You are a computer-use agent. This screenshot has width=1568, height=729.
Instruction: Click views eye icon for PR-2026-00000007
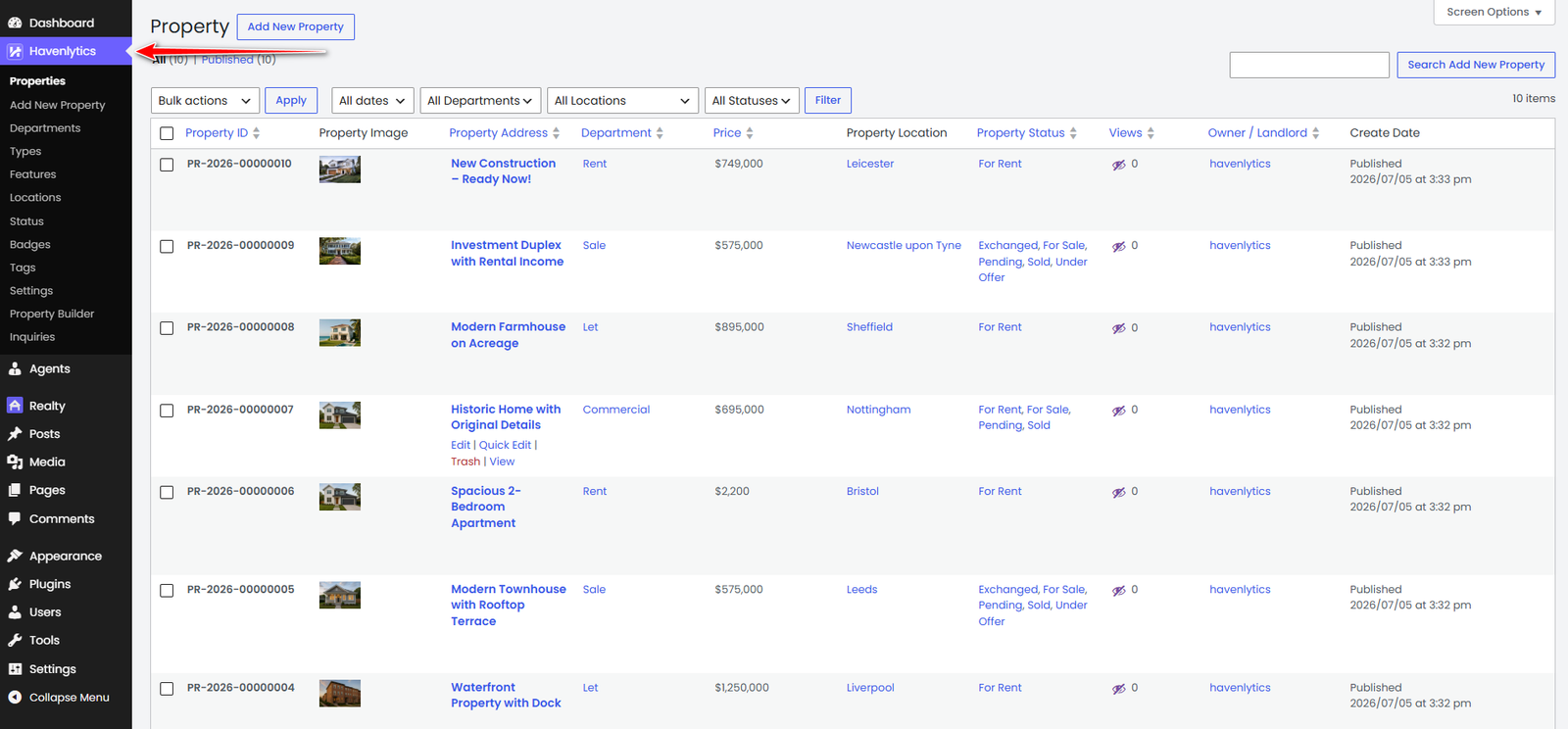[x=1118, y=411]
